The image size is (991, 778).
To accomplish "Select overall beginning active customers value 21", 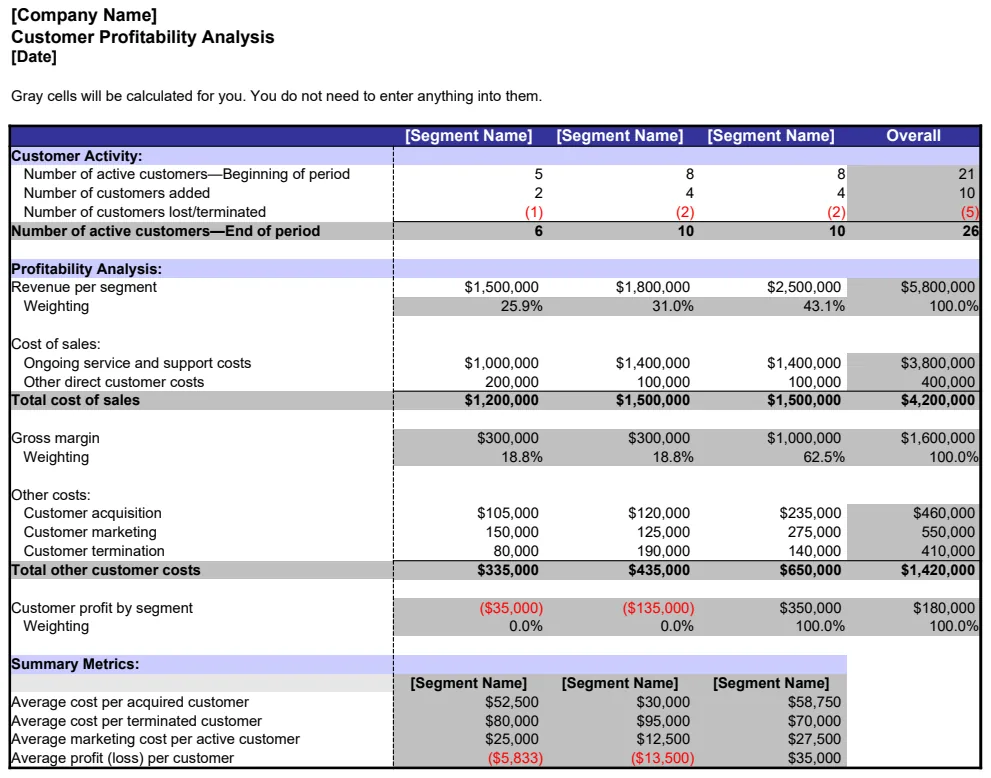I will coord(966,174).
